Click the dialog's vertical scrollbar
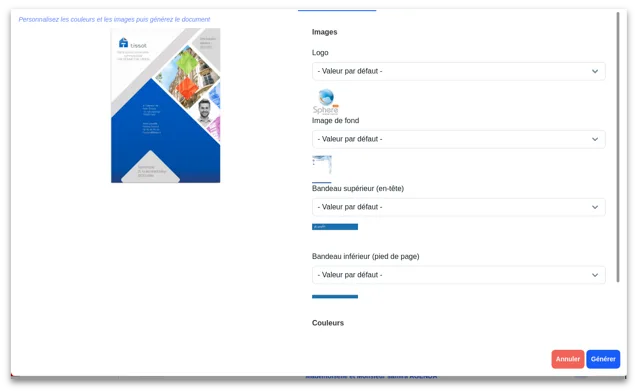 pyautogui.click(x=618, y=147)
